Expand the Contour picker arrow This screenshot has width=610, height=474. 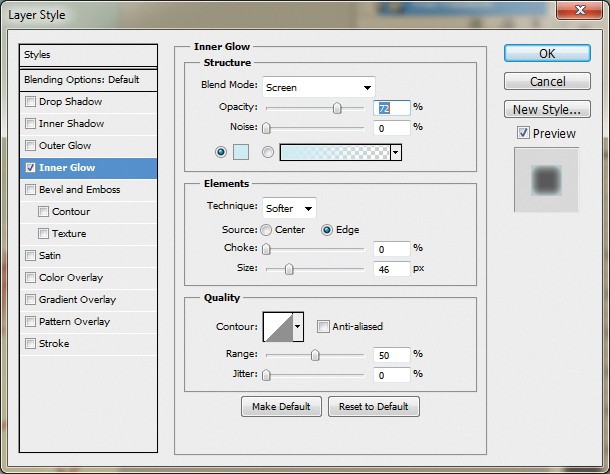[298, 327]
